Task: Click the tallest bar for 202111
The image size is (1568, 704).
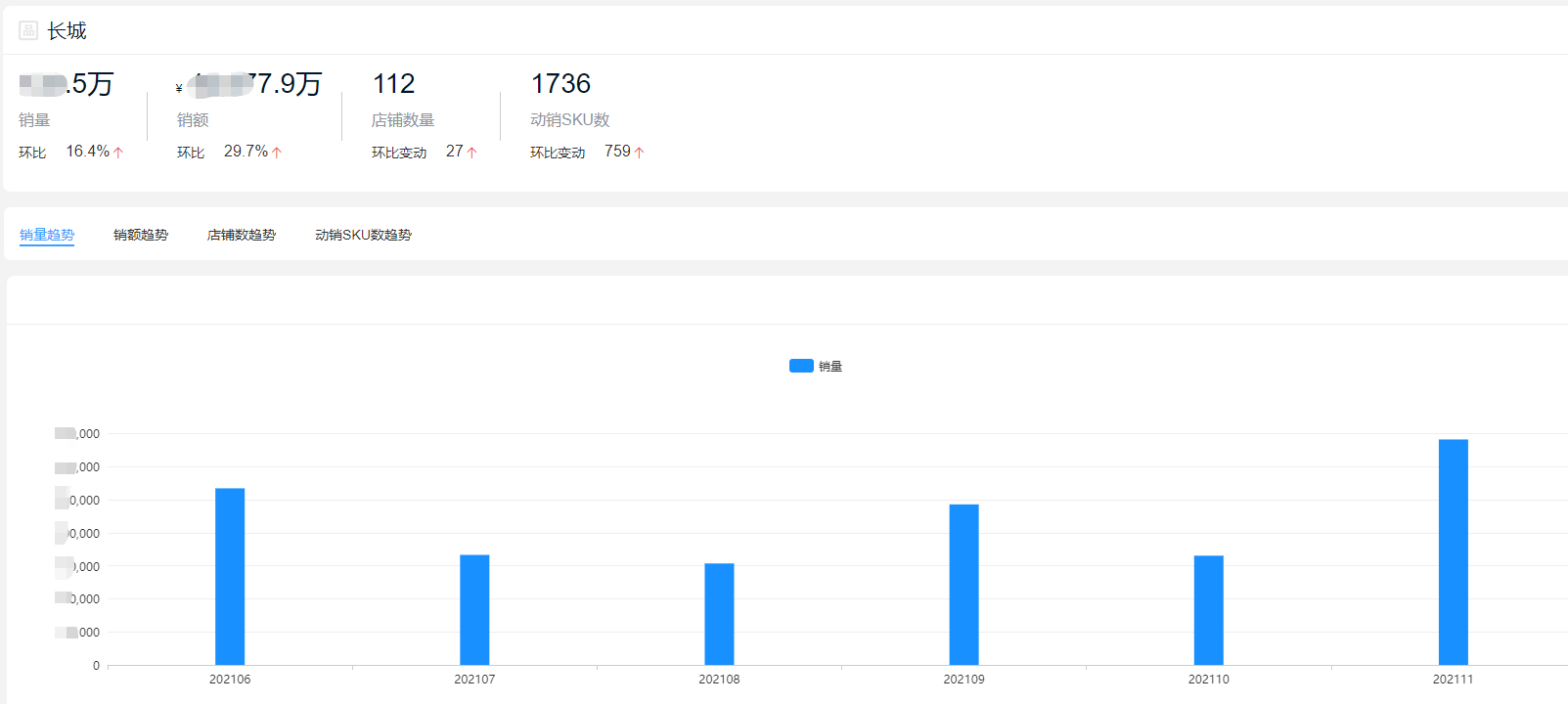Action: tap(1453, 552)
